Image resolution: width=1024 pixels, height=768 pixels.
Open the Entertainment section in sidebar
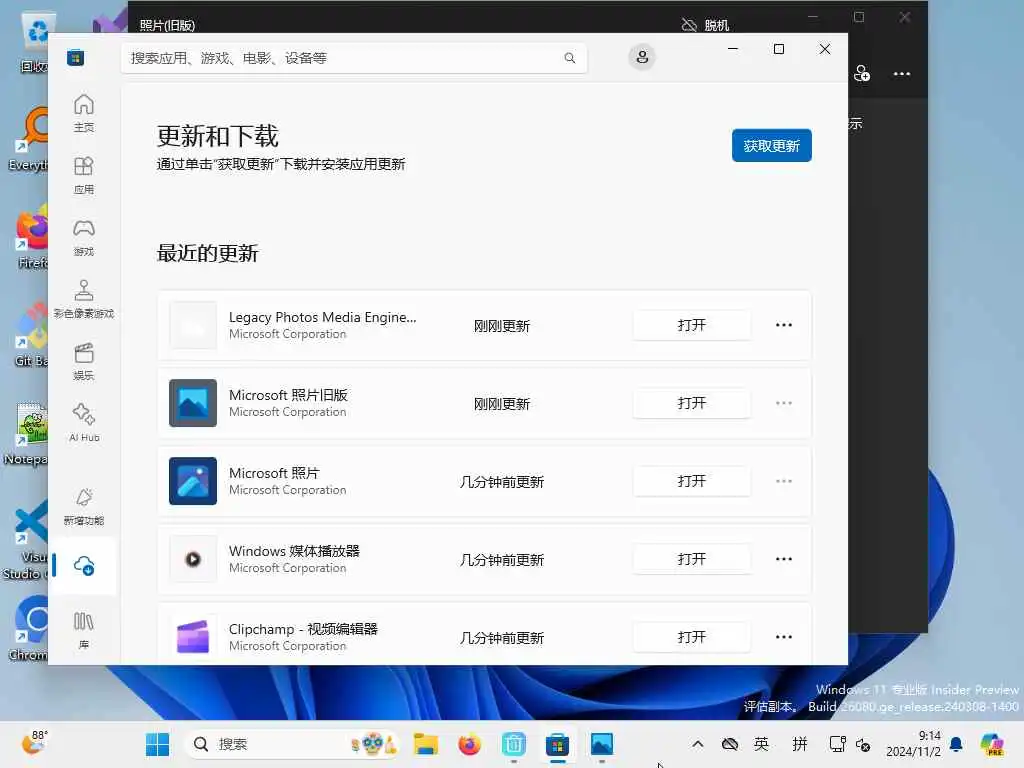pos(84,362)
